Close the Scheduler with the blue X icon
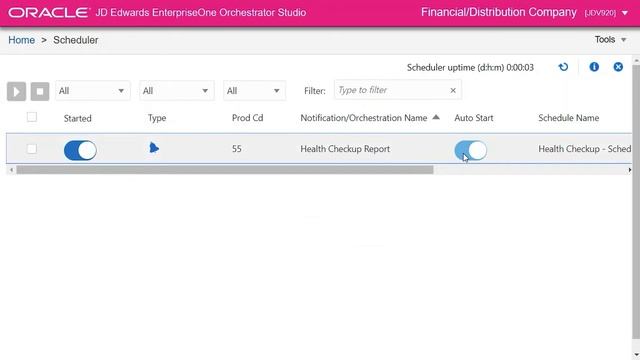The height and width of the screenshot is (360, 640). 618,67
